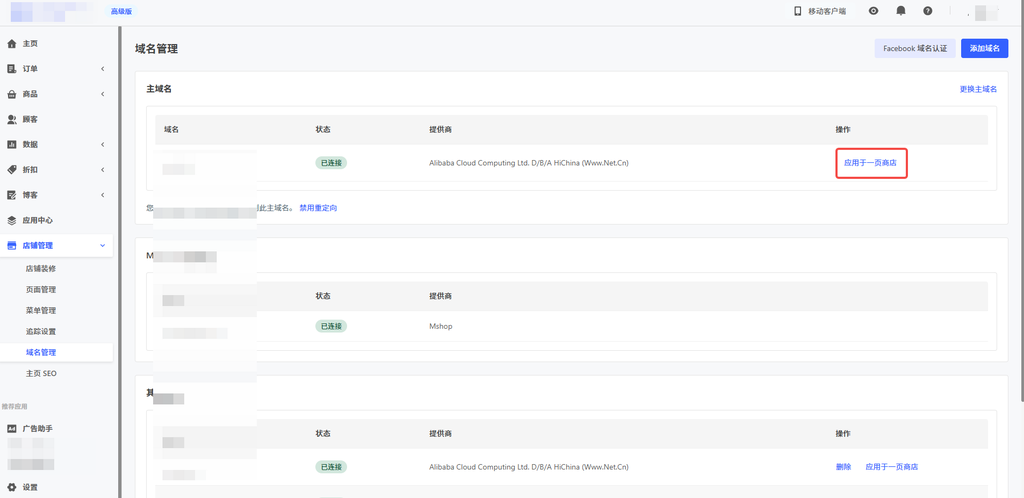
Task: Click the Facebook 域名认证 button
Action: [914, 48]
